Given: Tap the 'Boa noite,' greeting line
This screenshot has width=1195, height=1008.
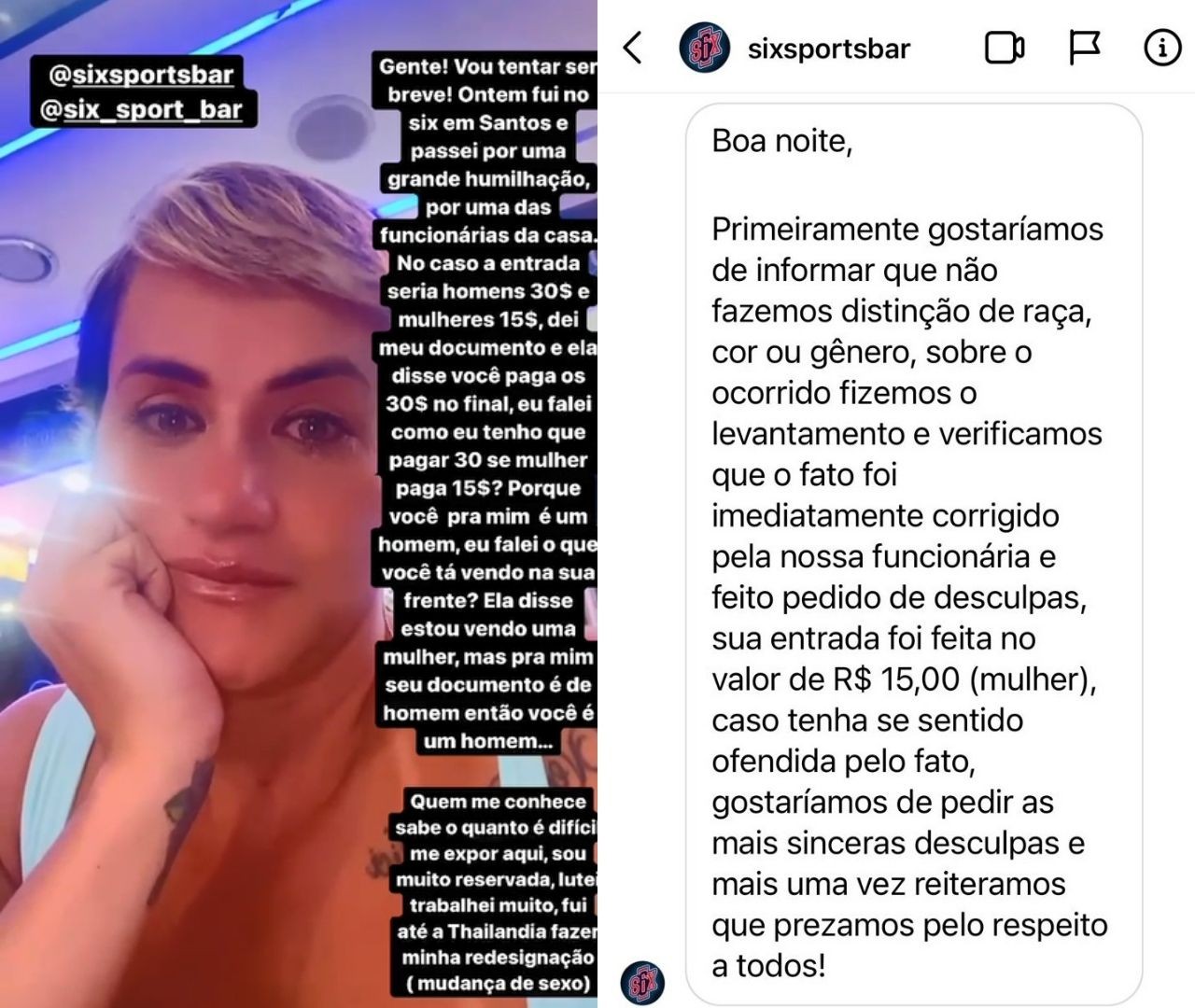Looking at the screenshot, I should click(782, 141).
